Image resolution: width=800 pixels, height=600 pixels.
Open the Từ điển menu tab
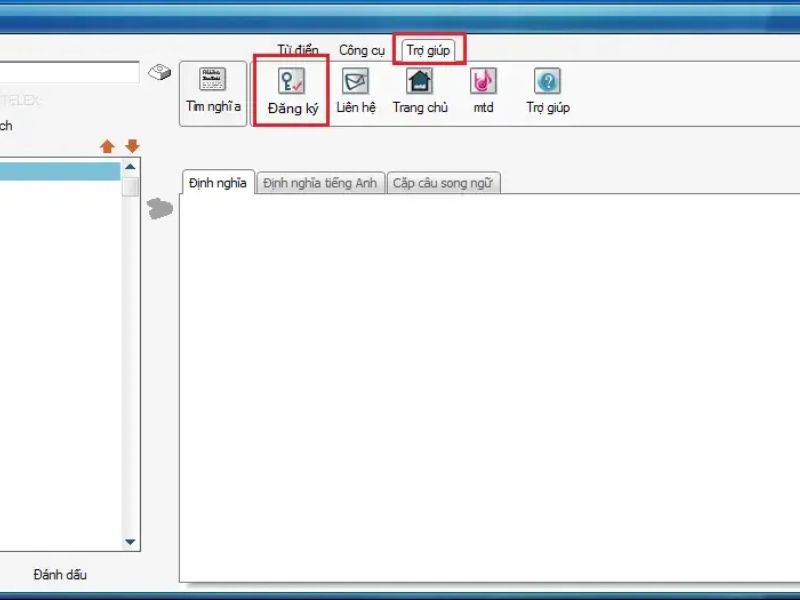coord(298,50)
